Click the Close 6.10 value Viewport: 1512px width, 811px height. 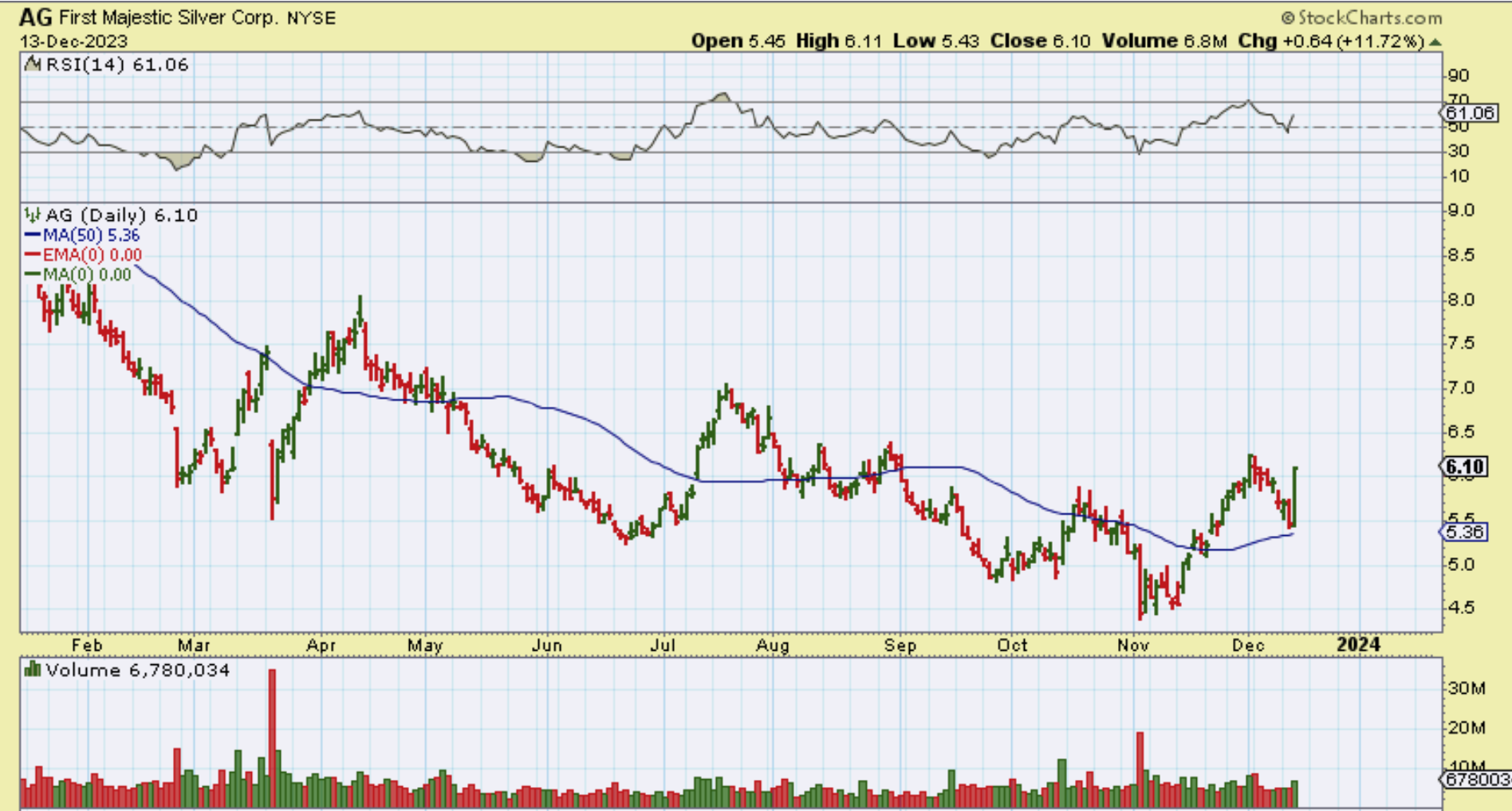click(x=1041, y=41)
